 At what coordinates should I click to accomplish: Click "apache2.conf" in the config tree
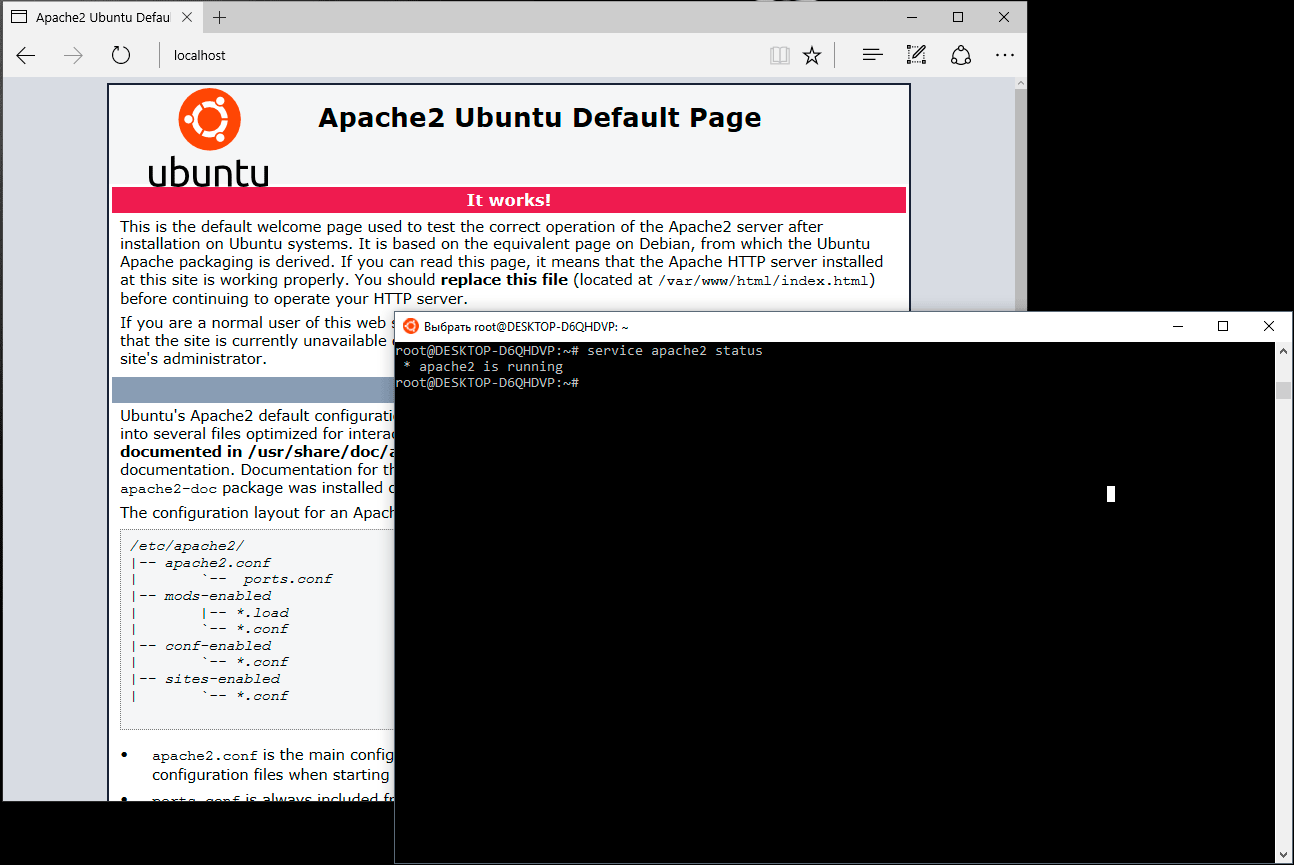218,563
